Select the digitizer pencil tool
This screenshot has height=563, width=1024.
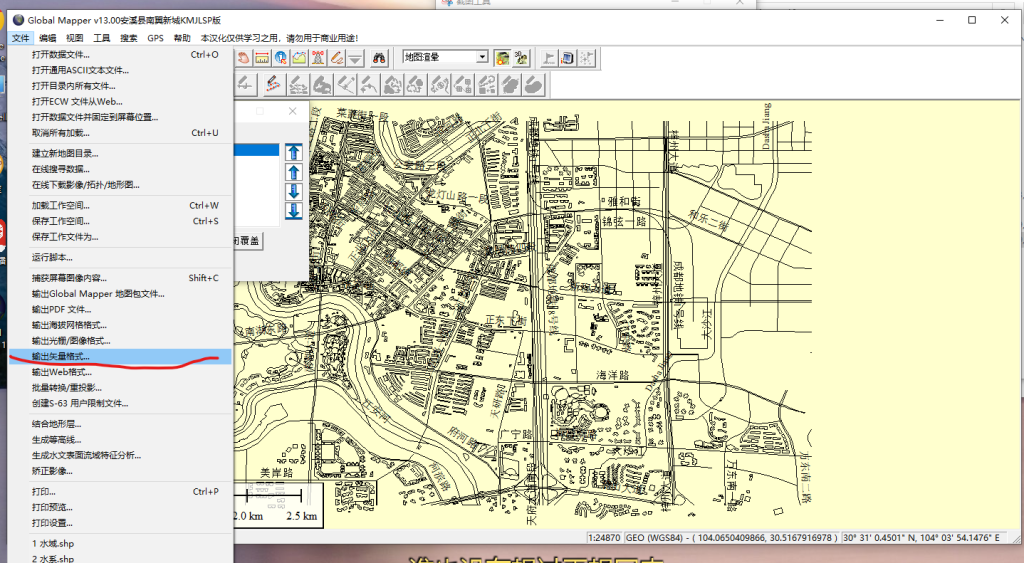click(337, 58)
